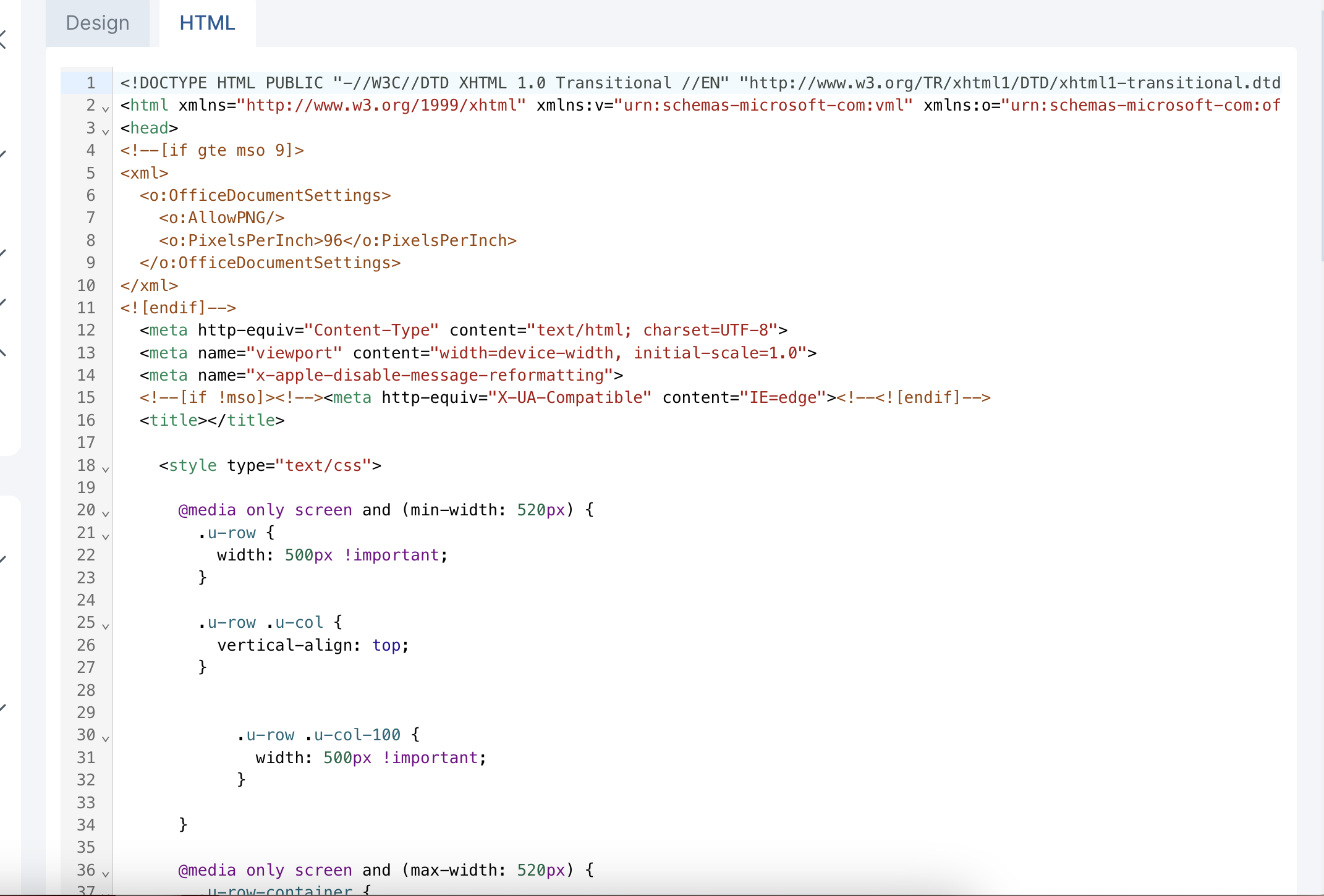Image resolution: width=1324 pixels, height=896 pixels.
Task: Collapse the .u-row rule on line 21
Action: tap(106, 536)
